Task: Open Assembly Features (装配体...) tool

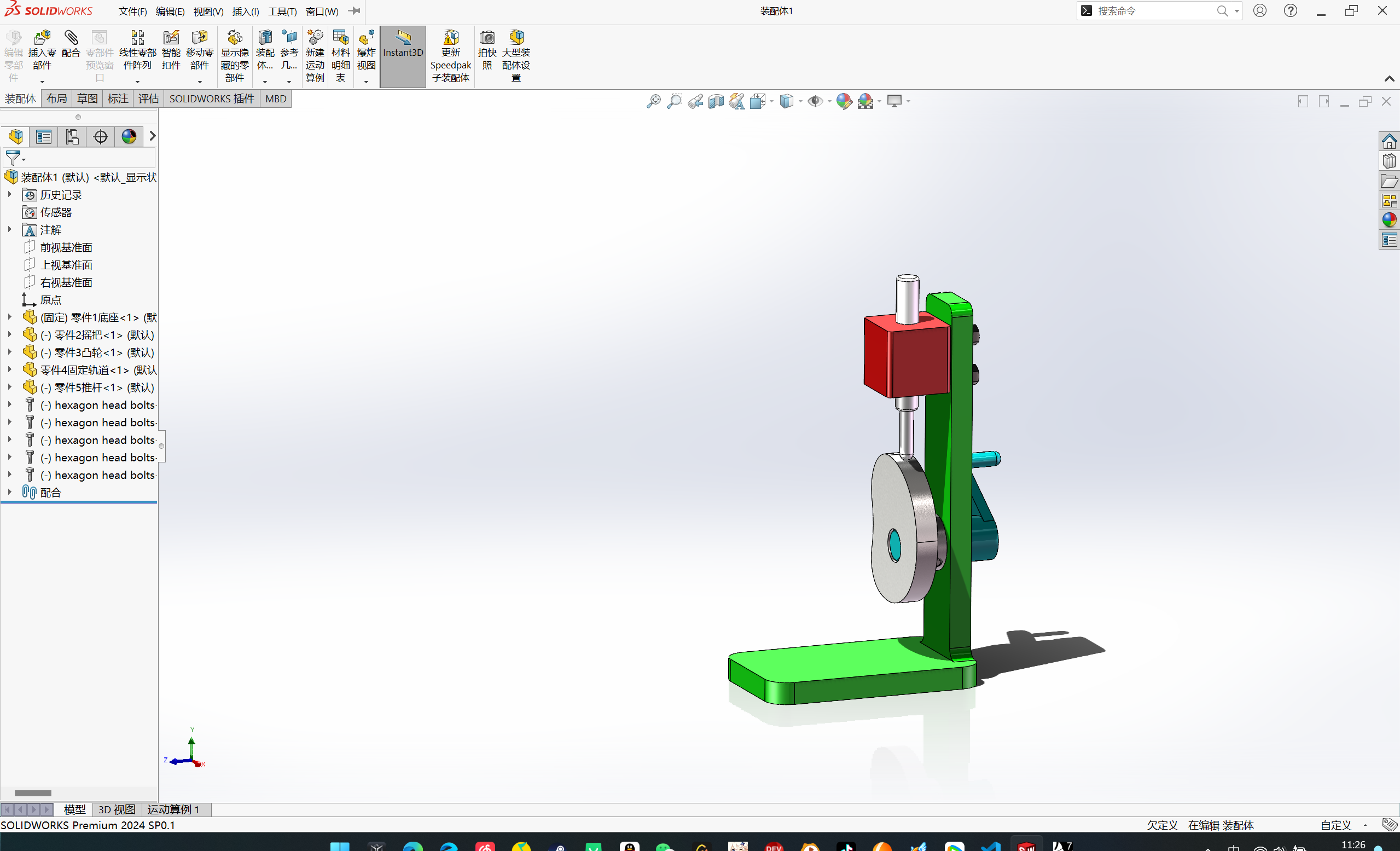Action: pos(265,50)
